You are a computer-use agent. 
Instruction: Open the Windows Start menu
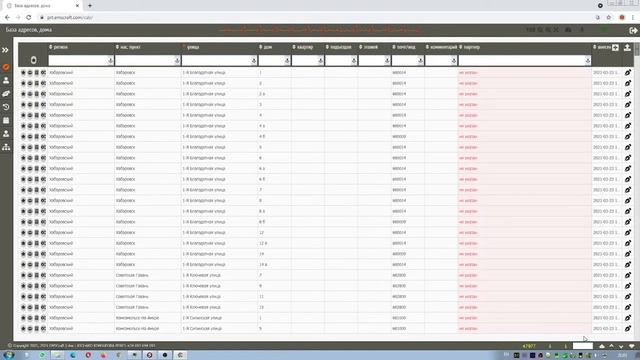8,355
